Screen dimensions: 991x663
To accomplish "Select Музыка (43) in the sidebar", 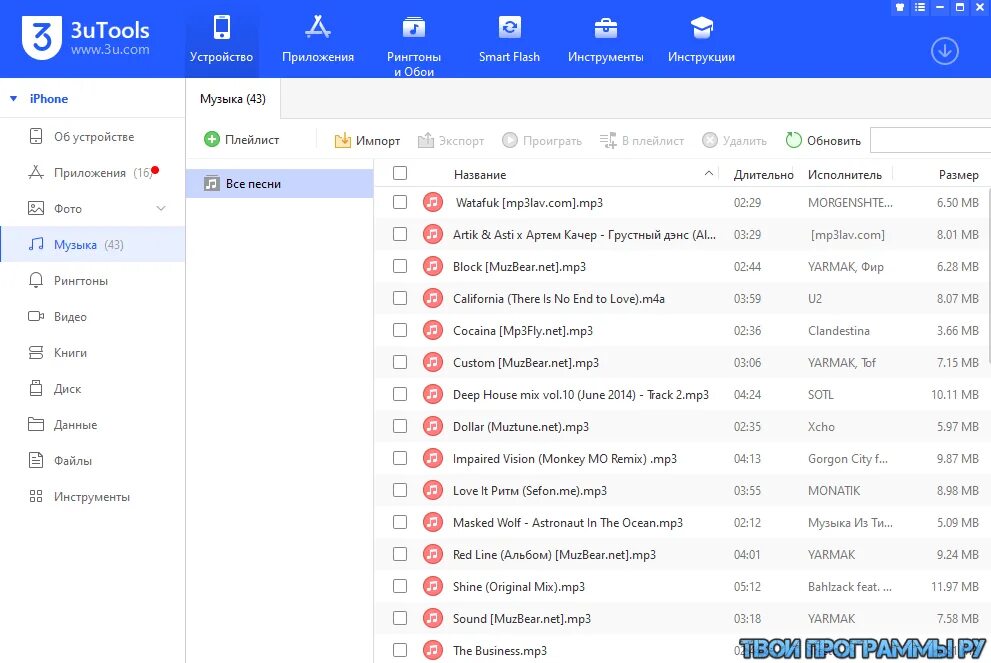I will click(93, 245).
